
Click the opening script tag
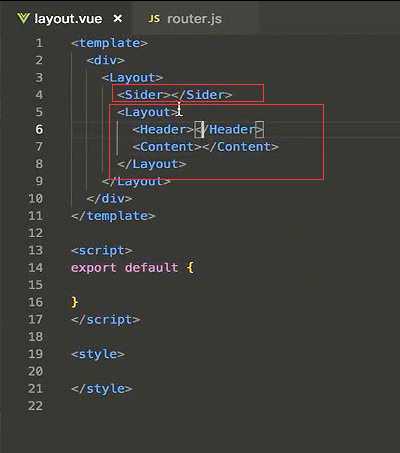102,250
